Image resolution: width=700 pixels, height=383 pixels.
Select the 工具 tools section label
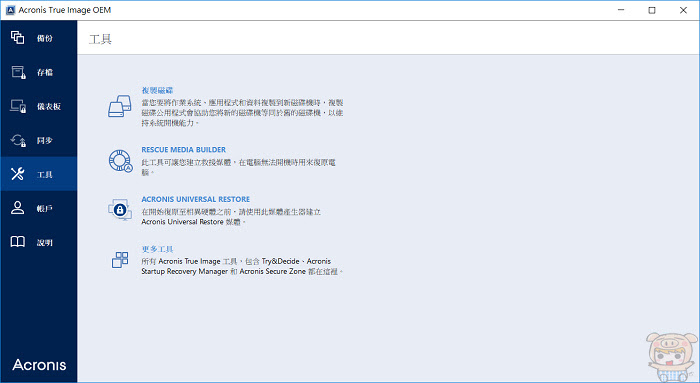pyautogui.click(x=45, y=175)
